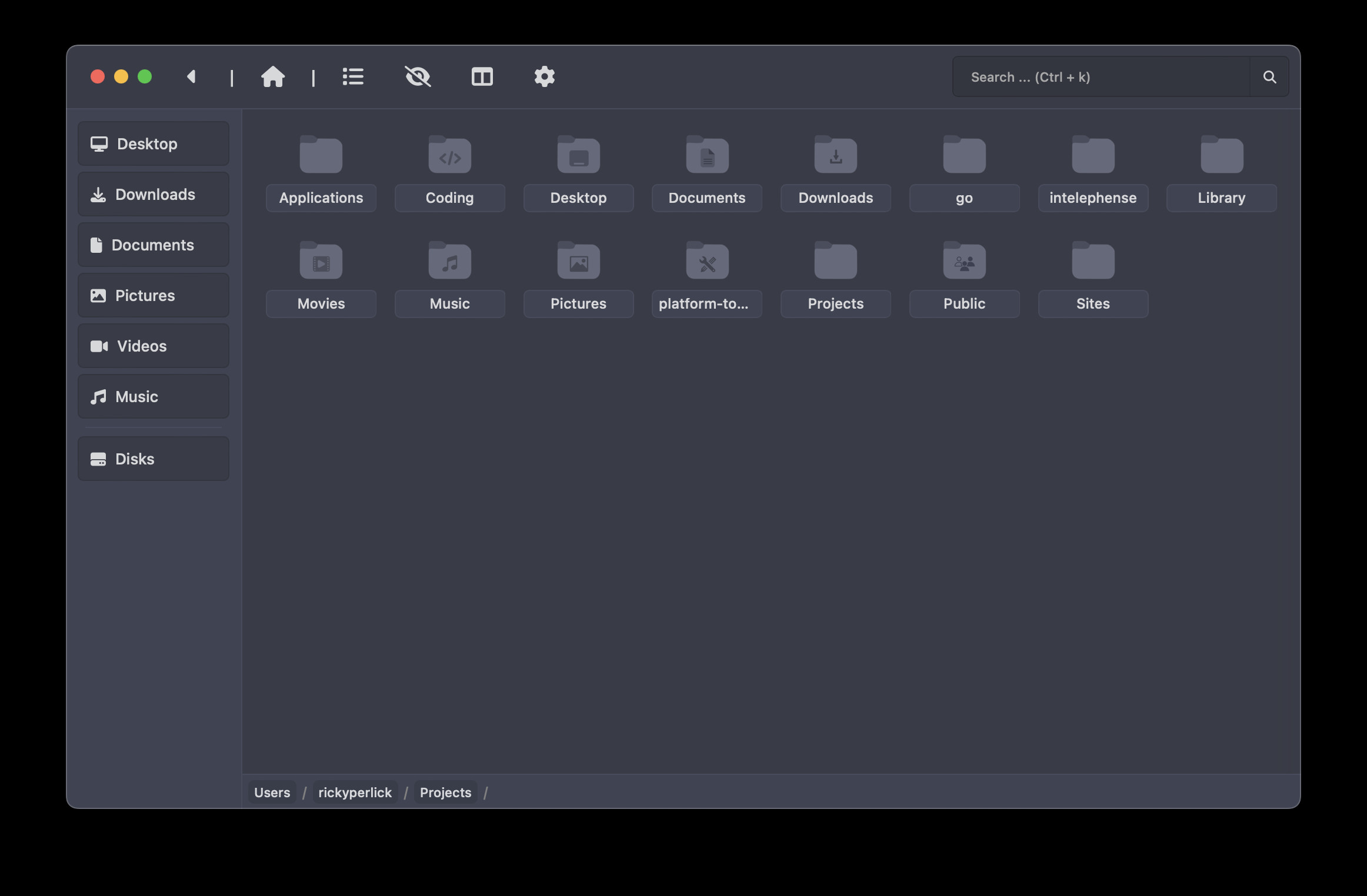
Task: Open settings gear icon
Action: (544, 77)
